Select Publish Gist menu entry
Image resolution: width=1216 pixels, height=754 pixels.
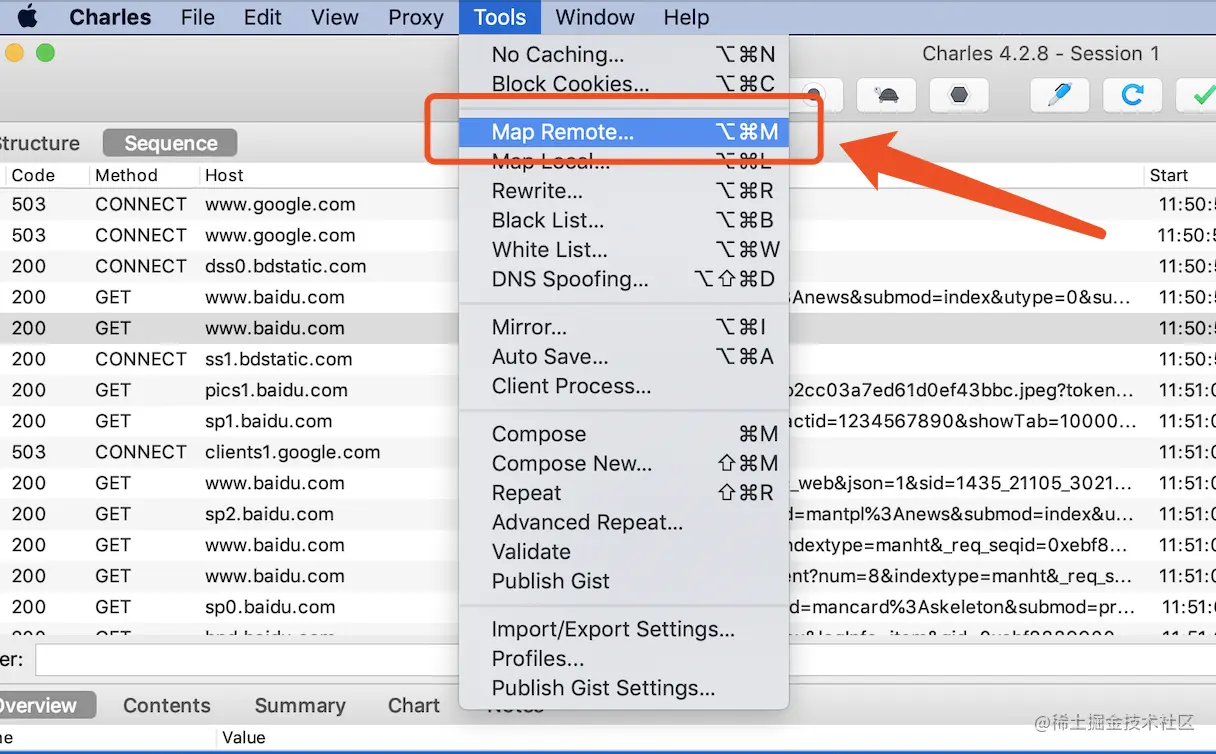(624, 581)
